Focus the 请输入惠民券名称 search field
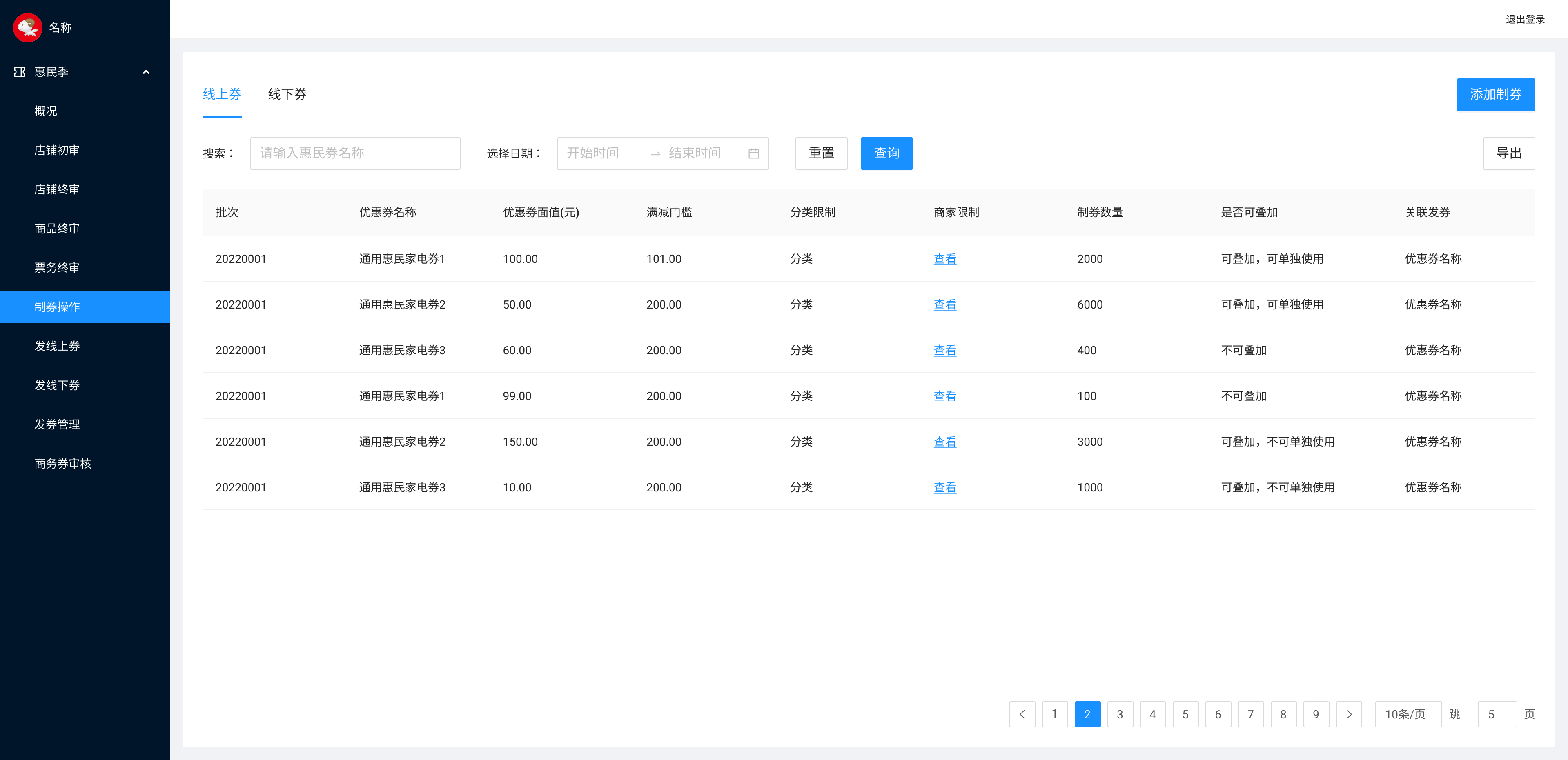Screen dimensions: 1568x760 pos(355,153)
